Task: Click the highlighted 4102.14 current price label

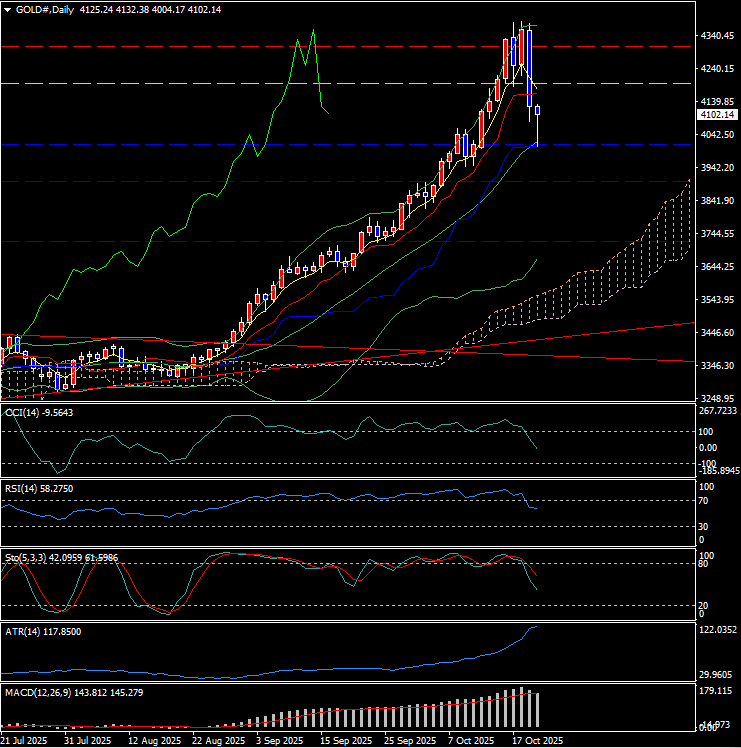Action: (x=716, y=115)
